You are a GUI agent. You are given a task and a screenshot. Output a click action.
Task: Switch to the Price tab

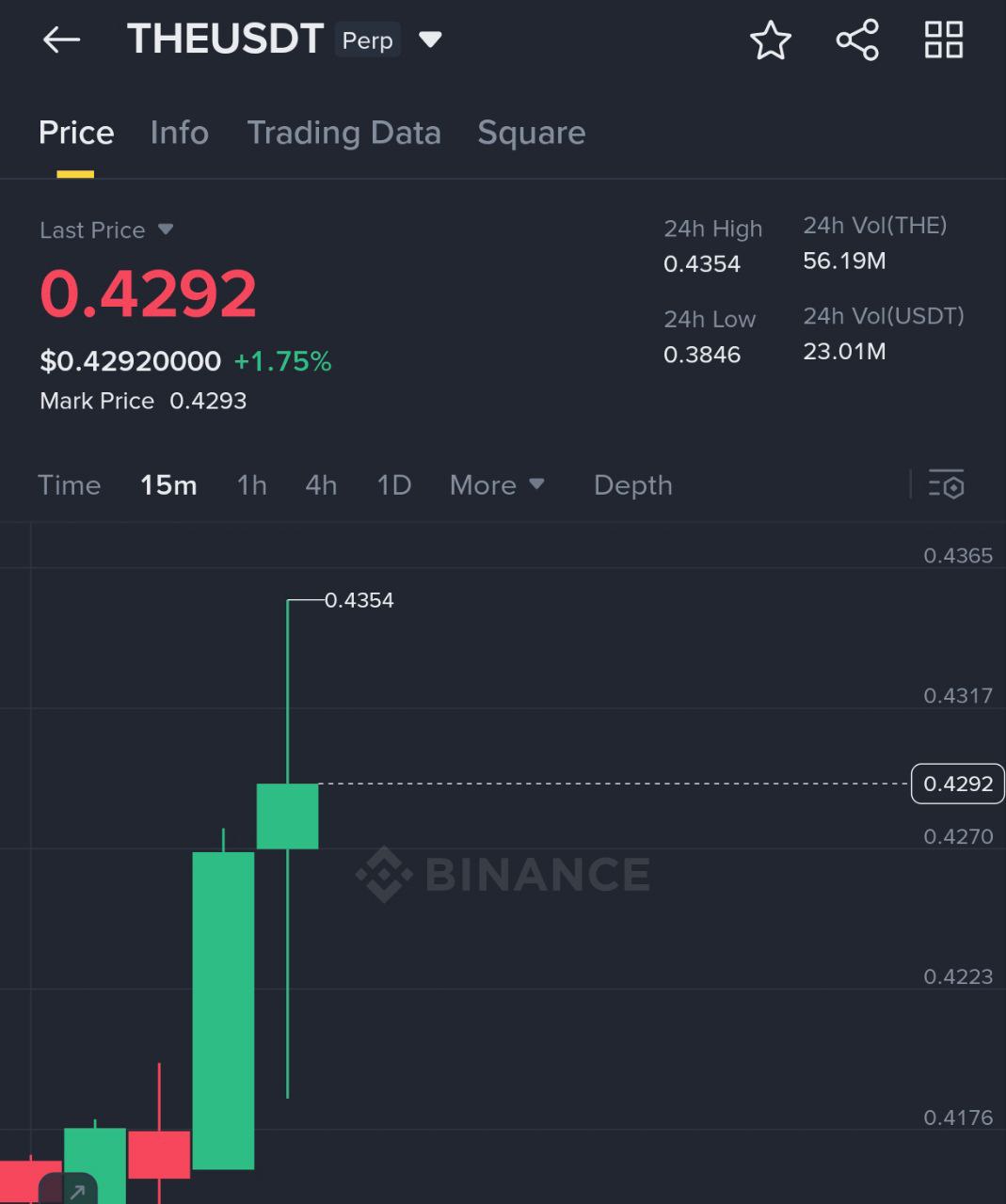click(76, 133)
